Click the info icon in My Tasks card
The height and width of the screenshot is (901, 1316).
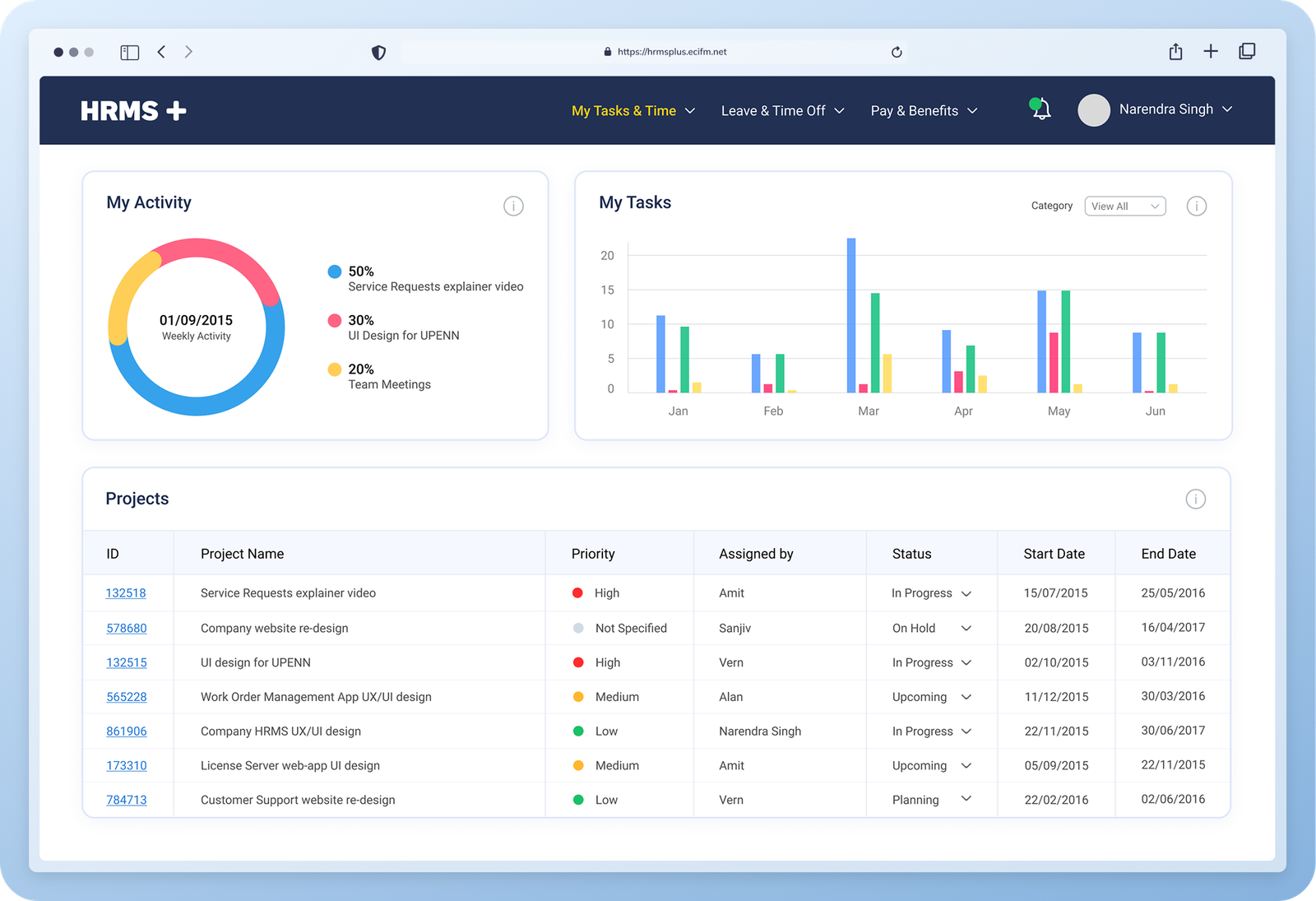pyautogui.click(x=1196, y=206)
